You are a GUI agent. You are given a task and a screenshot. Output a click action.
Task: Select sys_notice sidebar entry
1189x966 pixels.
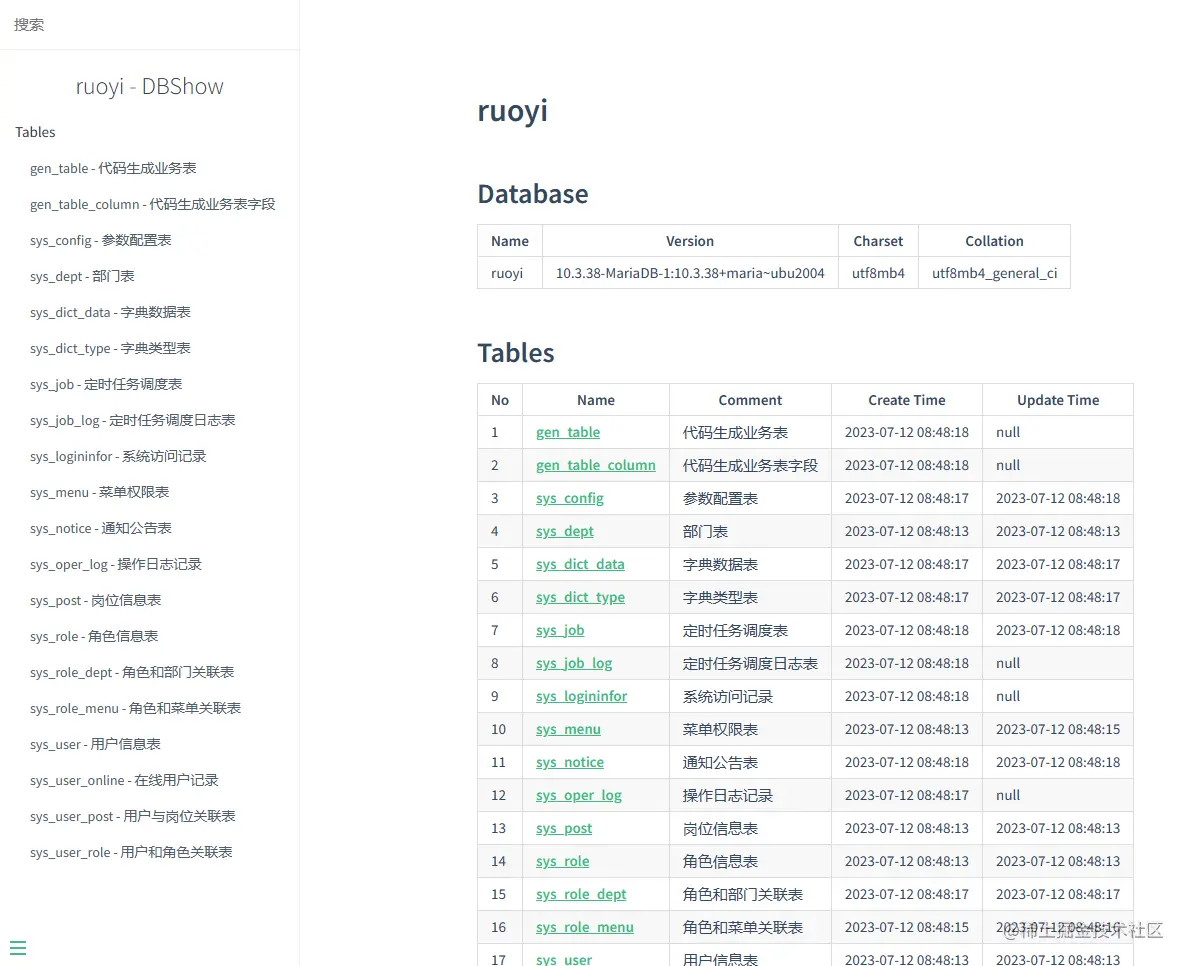pyautogui.click(x=100, y=528)
